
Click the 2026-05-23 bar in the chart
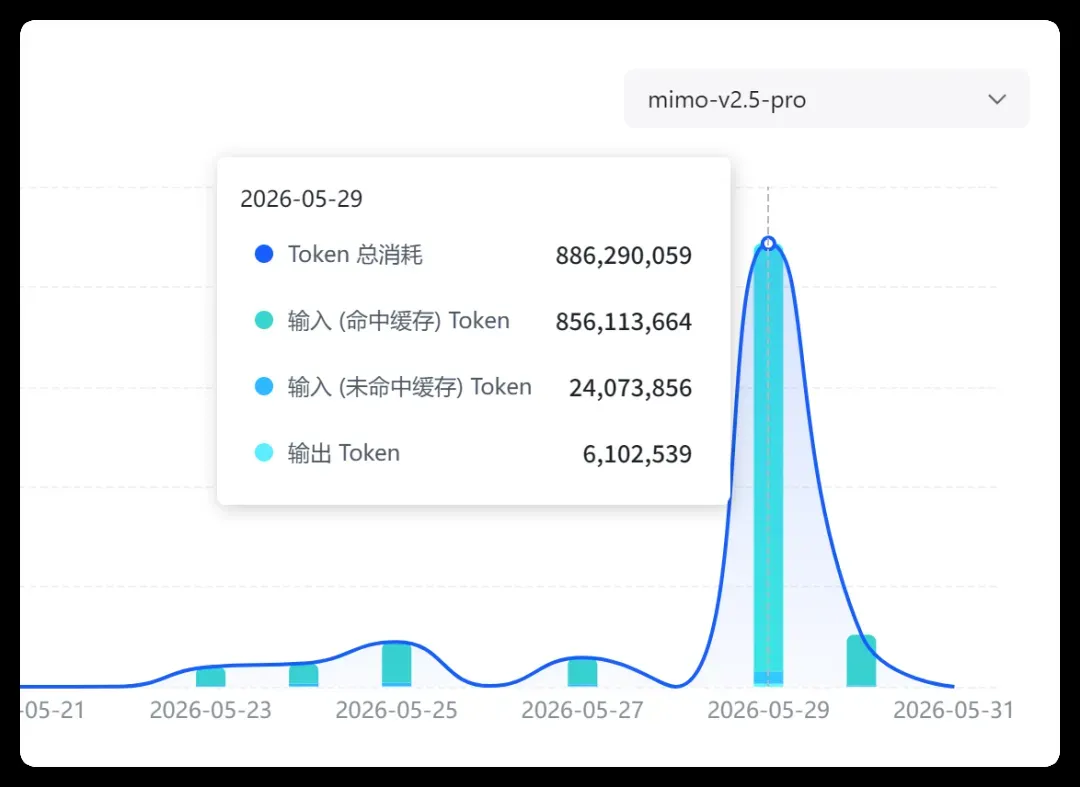click(210, 677)
